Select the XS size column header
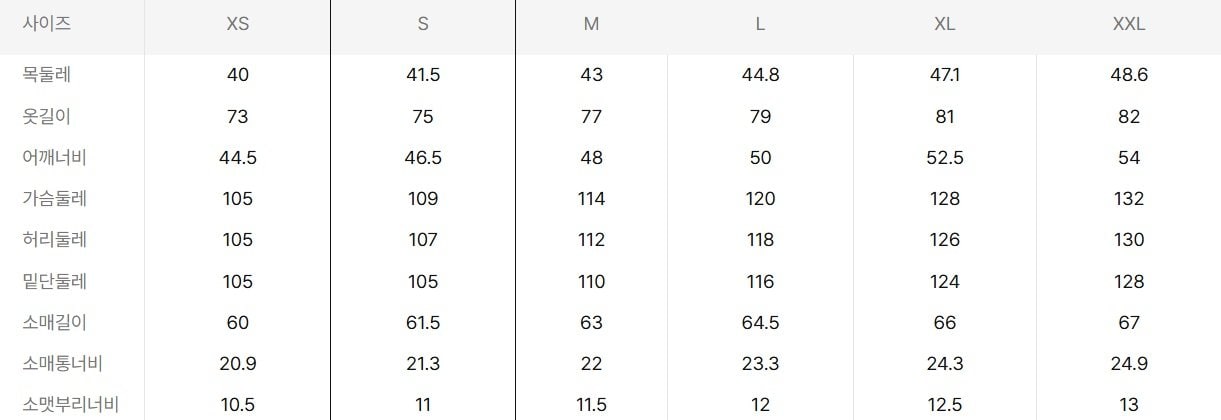Image resolution: width=1221 pixels, height=420 pixels. (x=237, y=25)
